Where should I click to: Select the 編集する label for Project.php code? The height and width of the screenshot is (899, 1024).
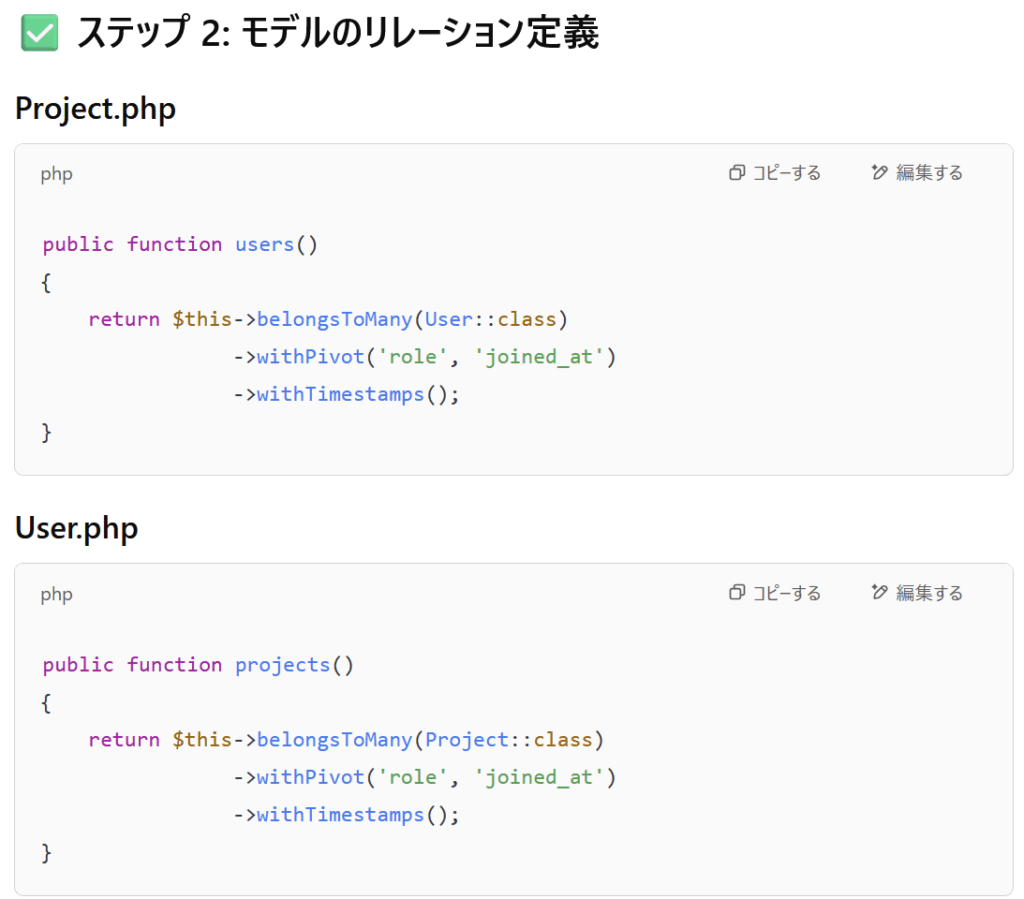click(929, 173)
